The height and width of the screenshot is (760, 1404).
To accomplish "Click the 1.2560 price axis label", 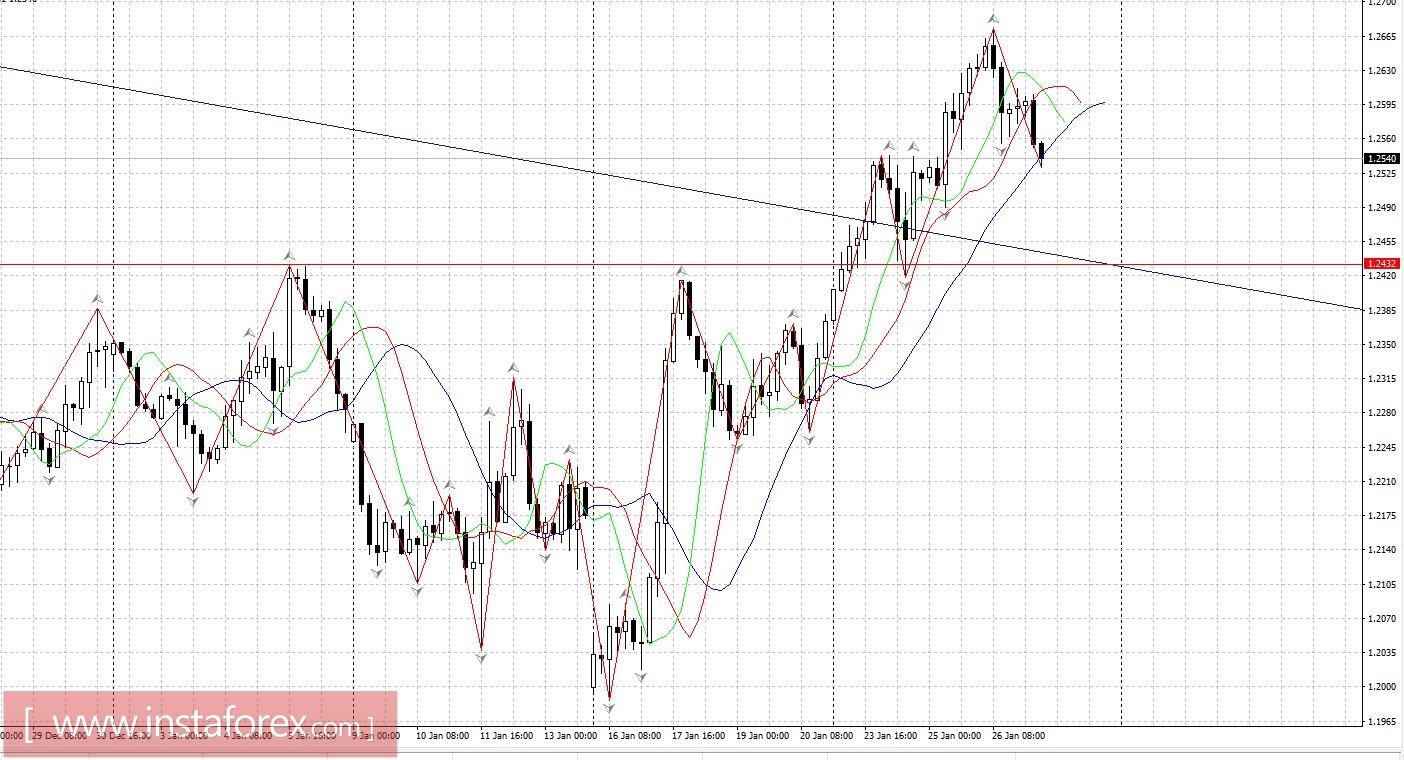I will point(1382,139).
